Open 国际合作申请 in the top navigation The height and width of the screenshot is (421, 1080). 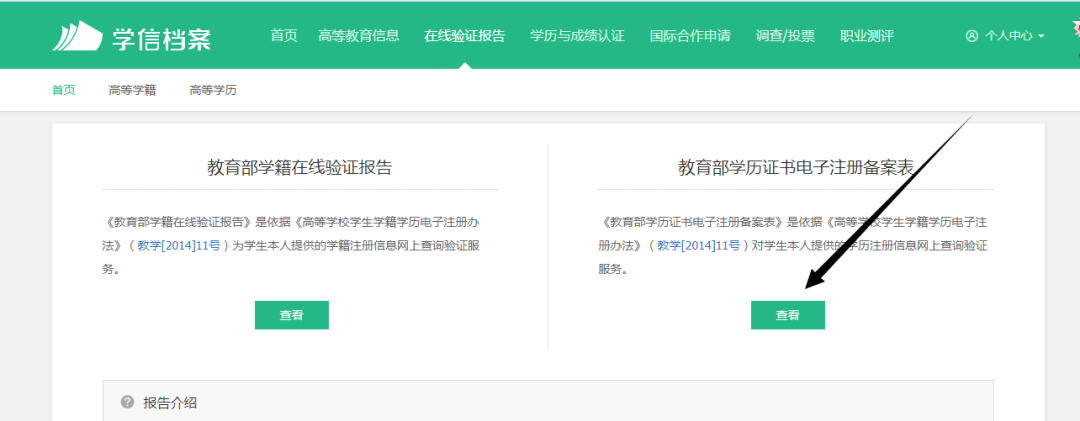click(x=690, y=36)
